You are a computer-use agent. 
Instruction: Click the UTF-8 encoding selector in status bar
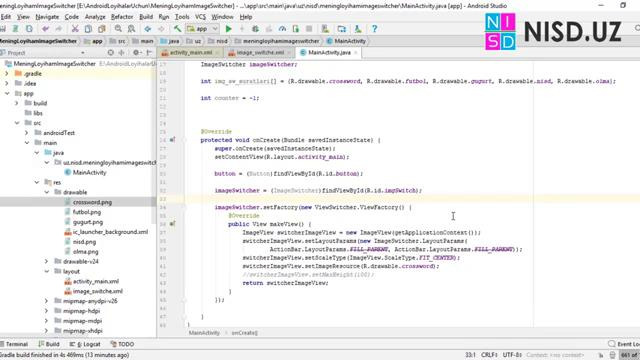coord(512,355)
